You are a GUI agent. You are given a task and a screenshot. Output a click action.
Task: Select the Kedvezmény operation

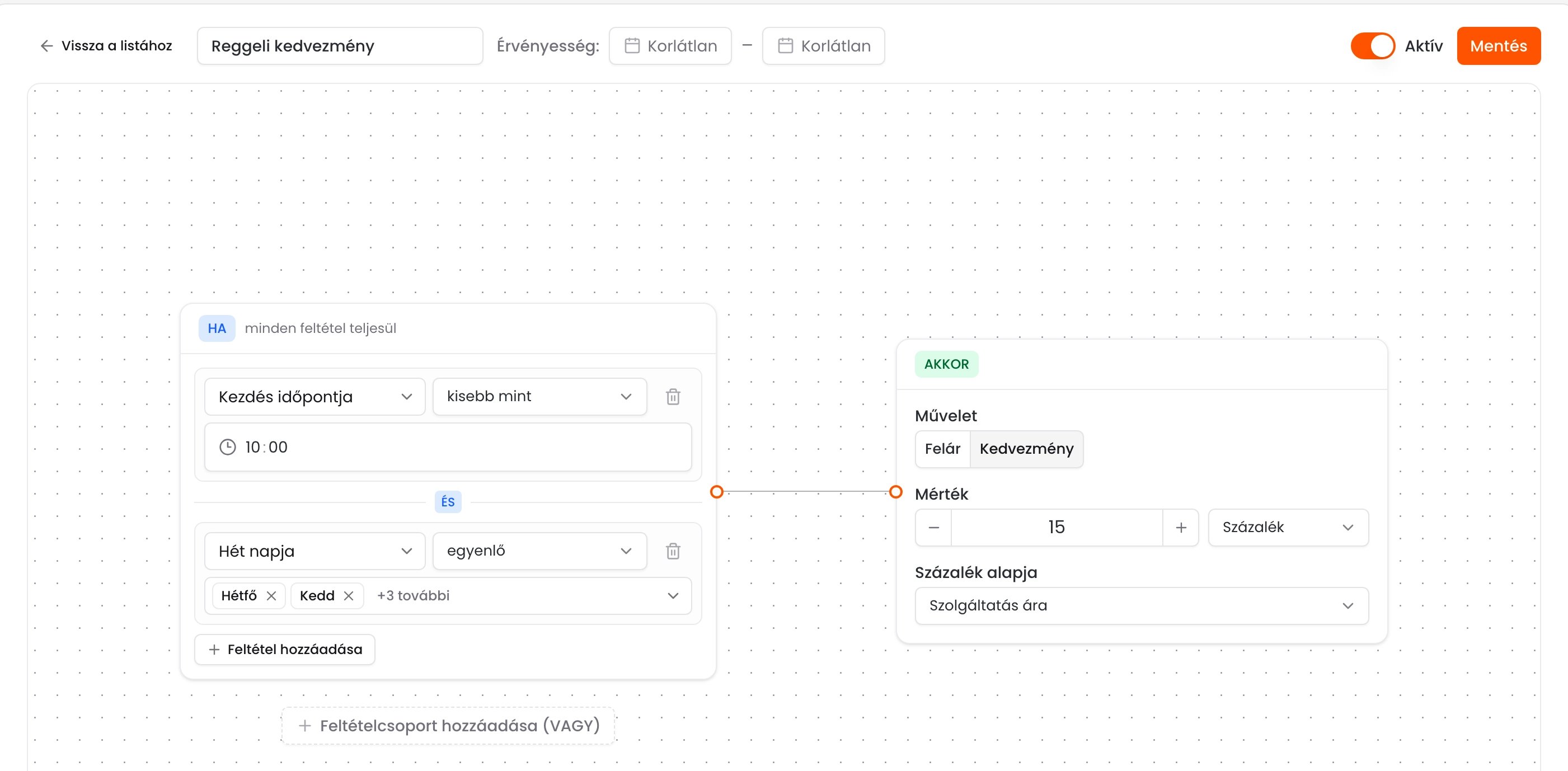[x=1026, y=449]
